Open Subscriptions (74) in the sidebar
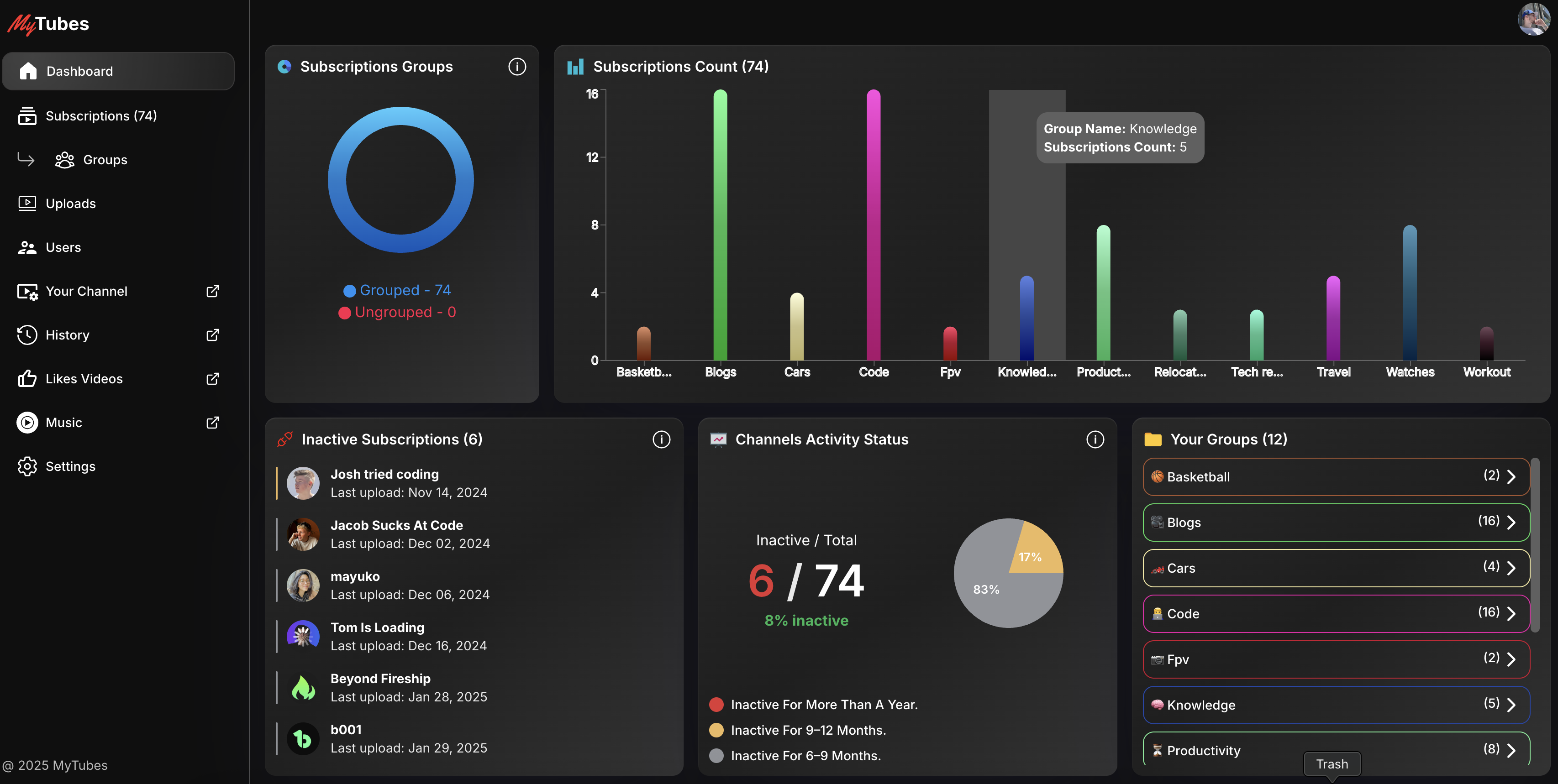Viewport: 1558px width, 784px height. click(x=101, y=116)
